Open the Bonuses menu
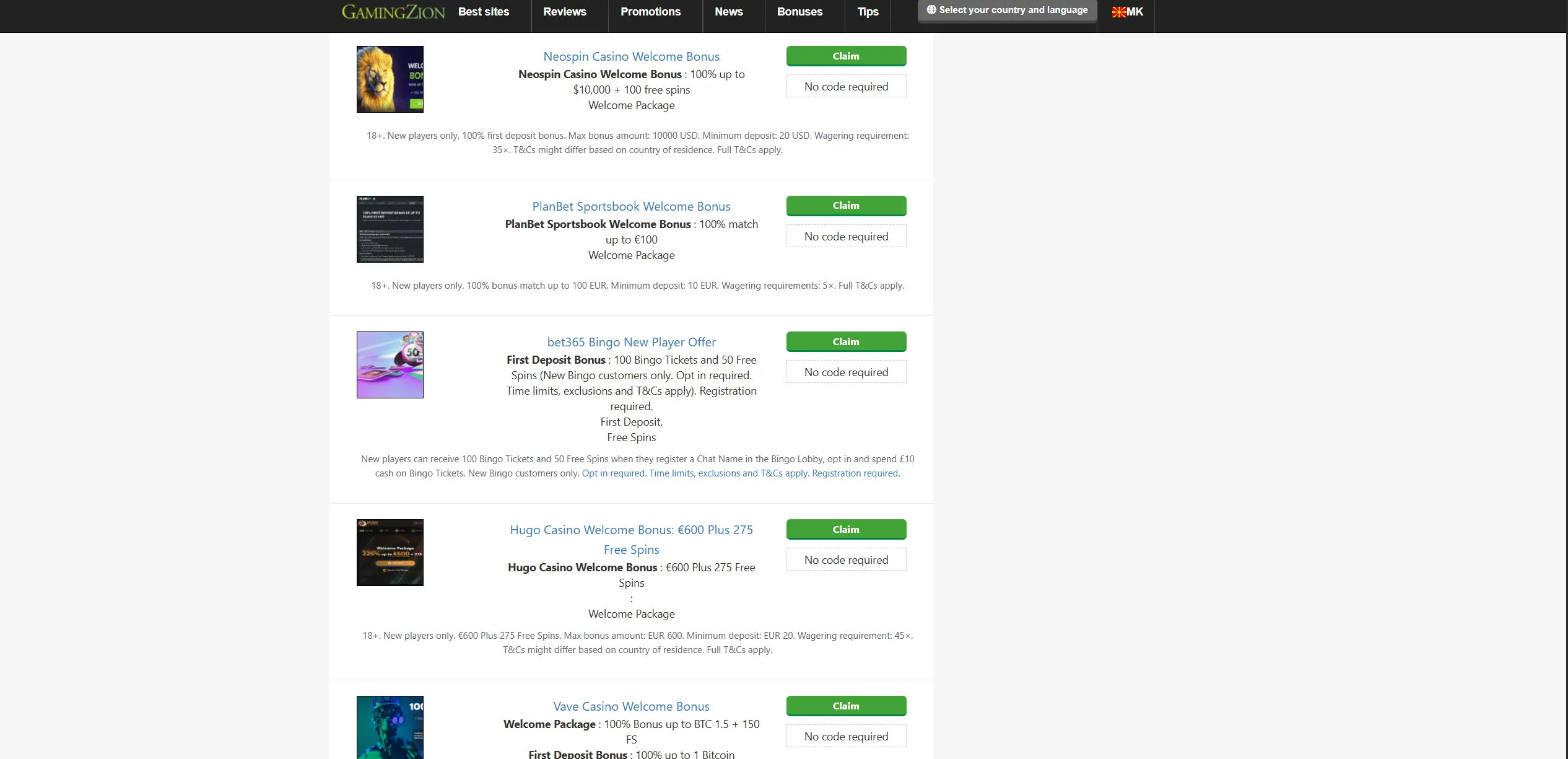This screenshot has width=1568, height=759. pyautogui.click(x=800, y=12)
